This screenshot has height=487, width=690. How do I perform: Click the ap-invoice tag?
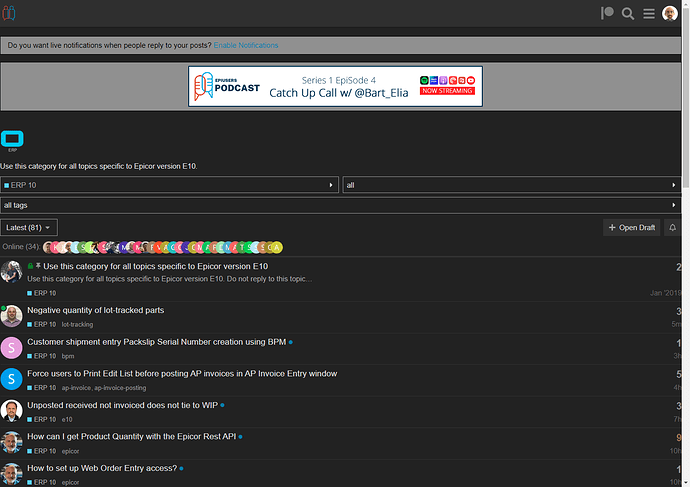tap(76, 388)
